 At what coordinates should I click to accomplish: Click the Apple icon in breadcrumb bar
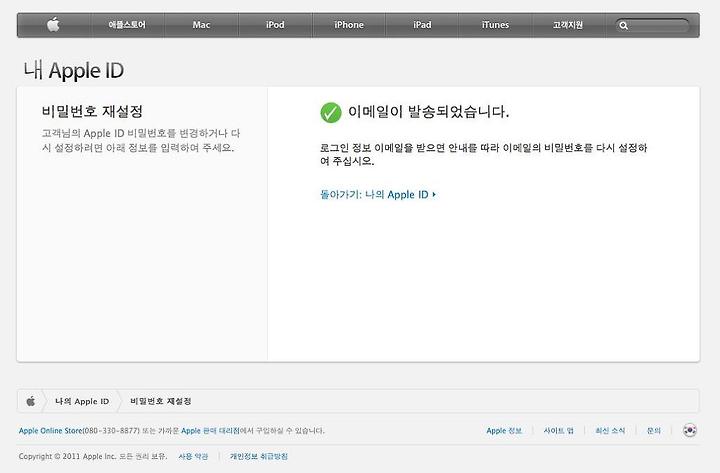point(31,401)
